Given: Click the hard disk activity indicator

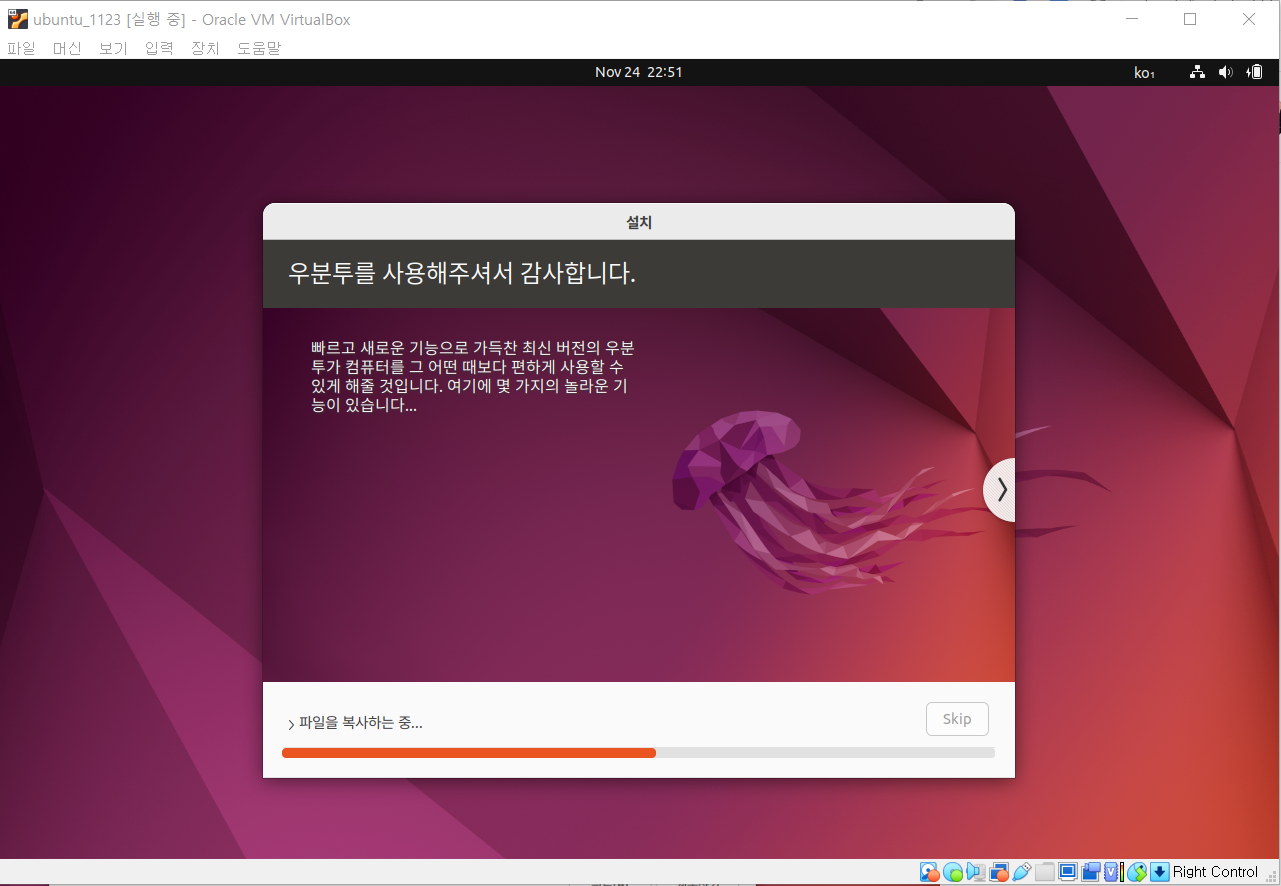Looking at the screenshot, I should 930,872.
